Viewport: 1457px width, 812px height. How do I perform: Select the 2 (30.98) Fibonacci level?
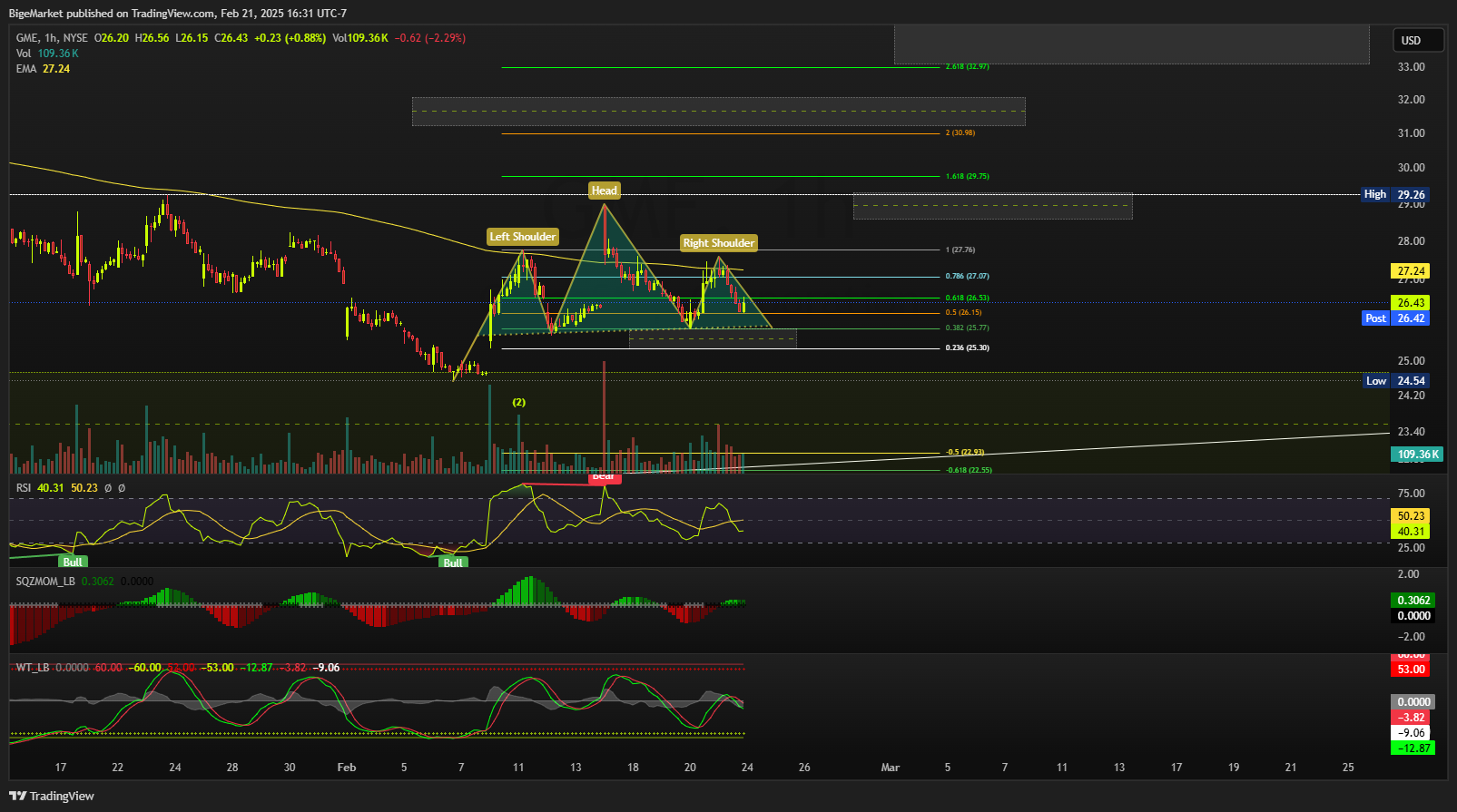point(960,133)
